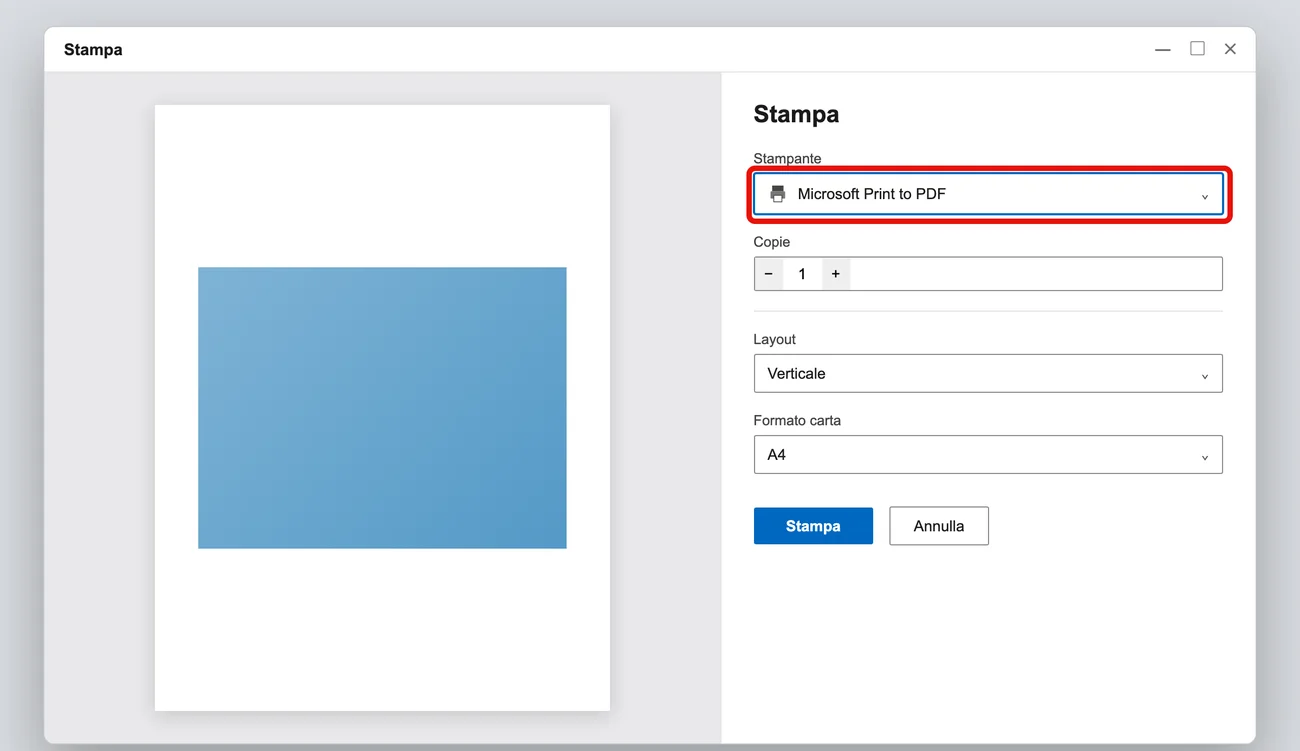Click the print preview page
Screen dimensions: 1300x751
coord(382,408)
